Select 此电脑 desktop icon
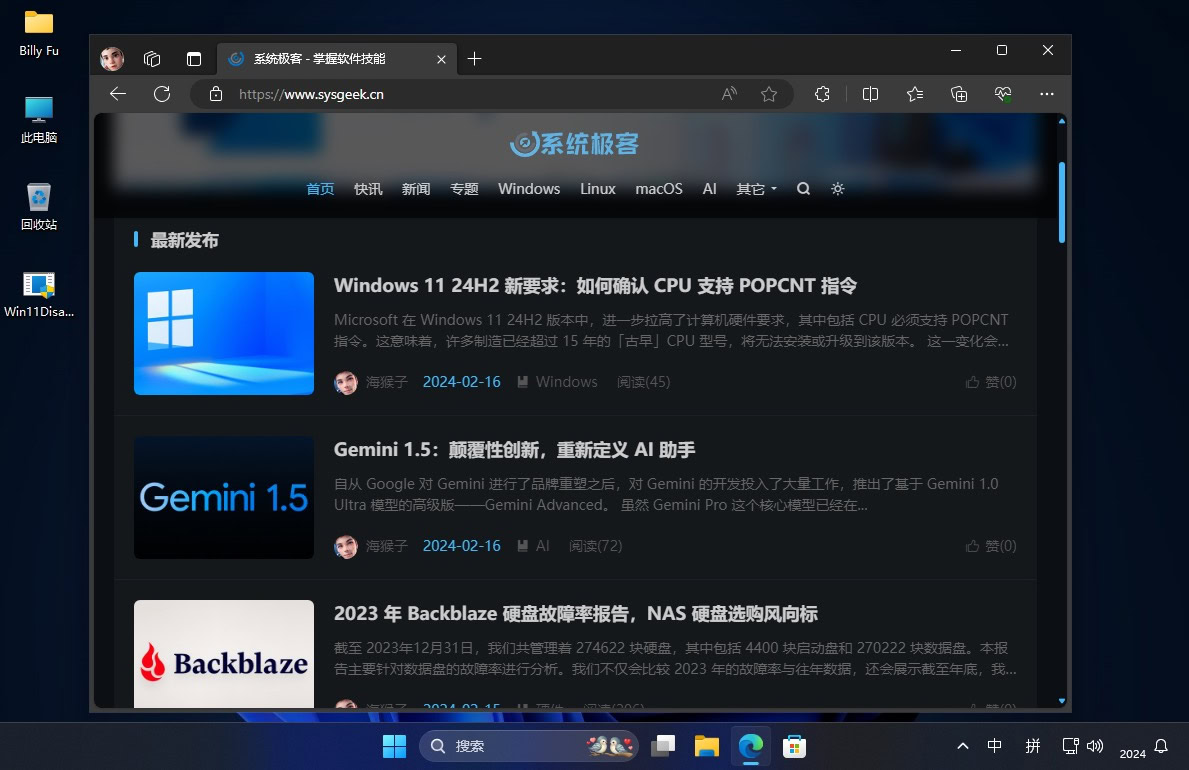Image resolution: width=1189 pixels, height=770 pixels. tap(39, 120)
